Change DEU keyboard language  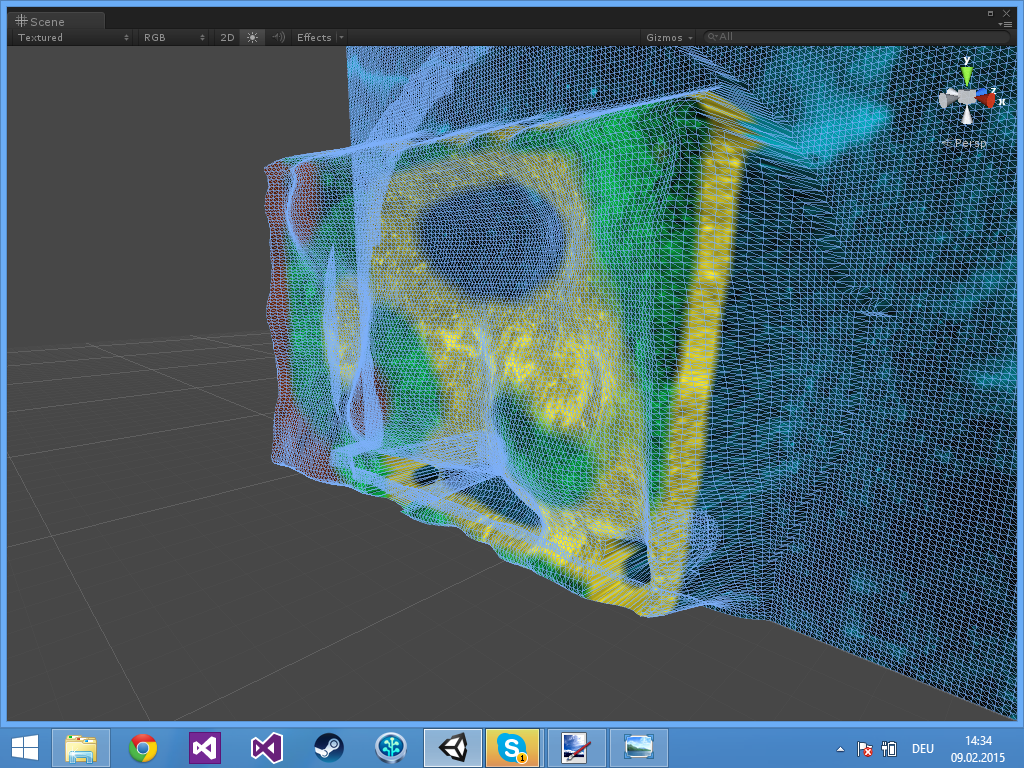click(923, 749)
